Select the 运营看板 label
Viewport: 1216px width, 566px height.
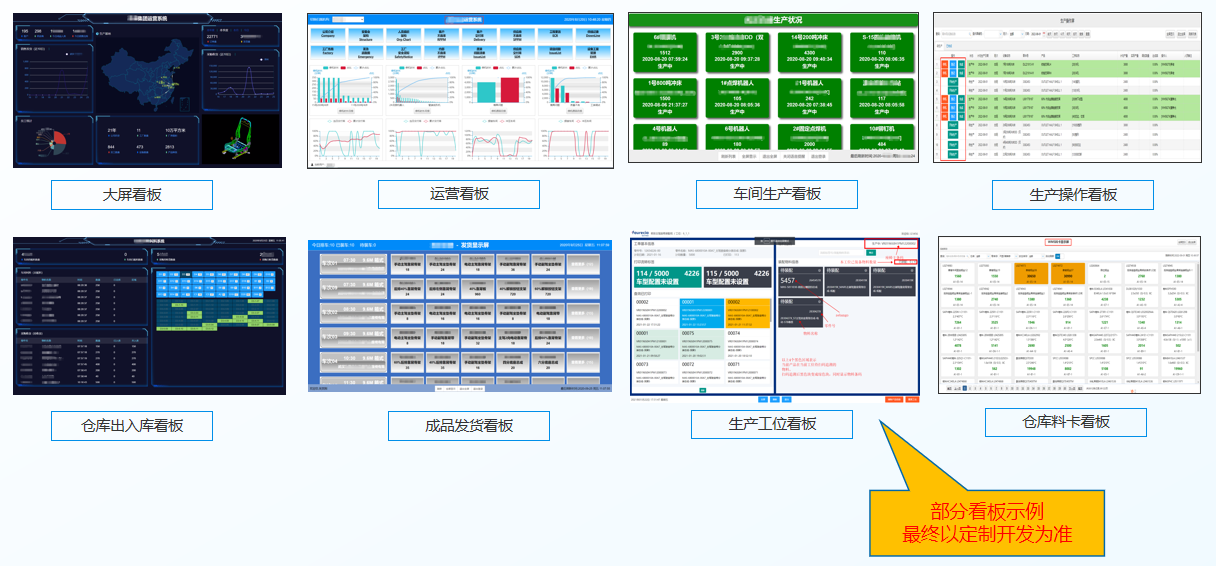click(x=458, y=194)
